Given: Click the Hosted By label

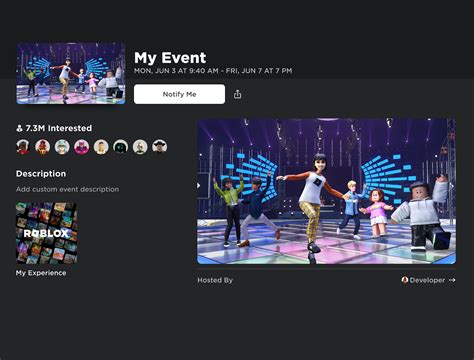Looking at the screenshot, I should coord(215,280).
